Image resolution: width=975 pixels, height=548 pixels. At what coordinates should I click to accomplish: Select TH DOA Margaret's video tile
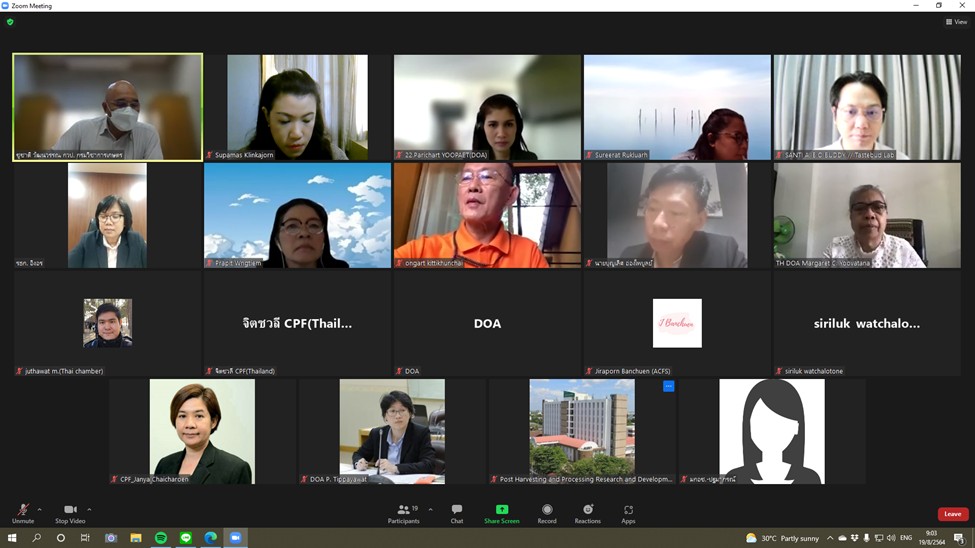pos(867,215)
